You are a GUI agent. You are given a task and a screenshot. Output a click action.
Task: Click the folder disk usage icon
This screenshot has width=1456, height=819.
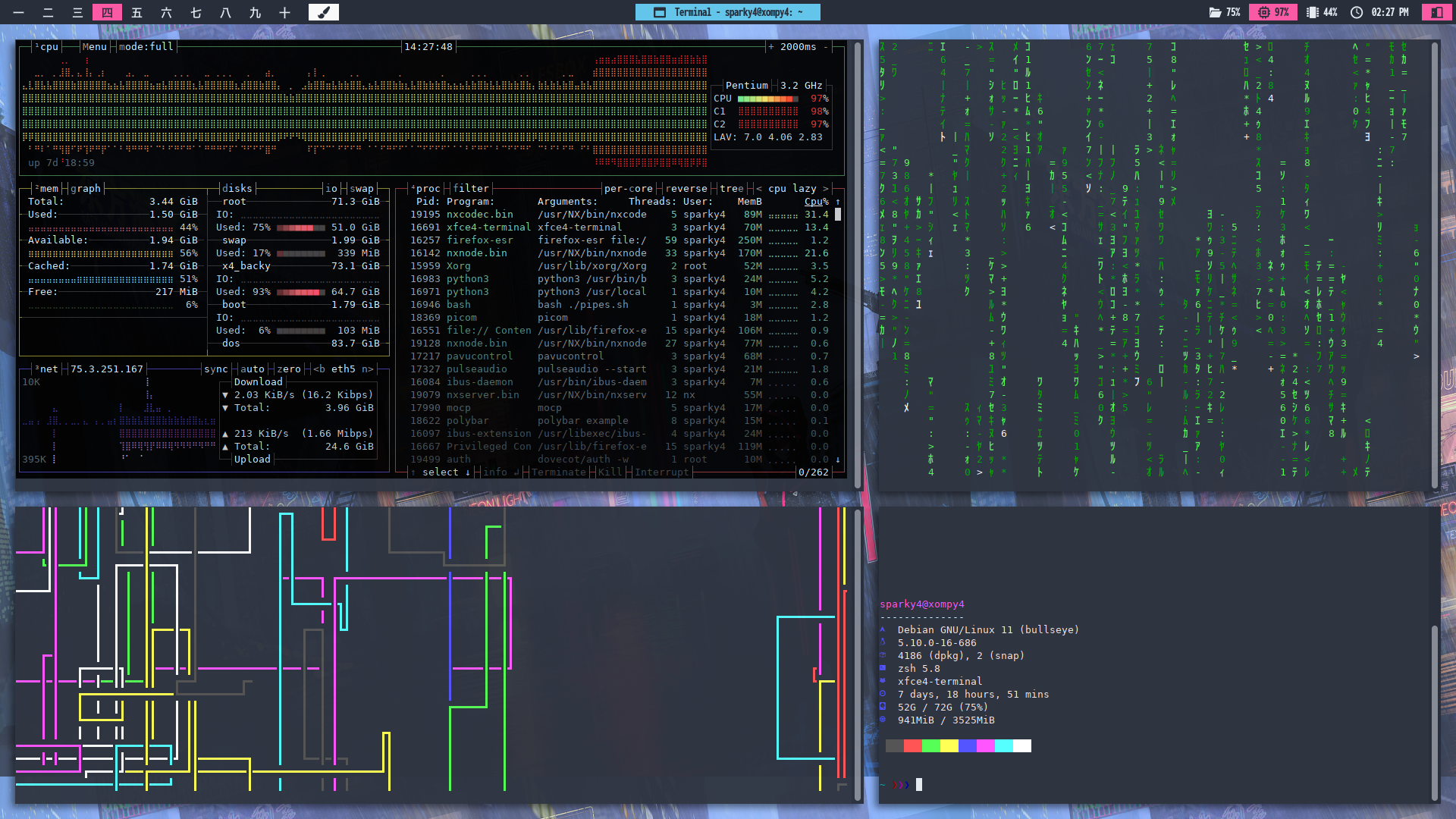1215,12
